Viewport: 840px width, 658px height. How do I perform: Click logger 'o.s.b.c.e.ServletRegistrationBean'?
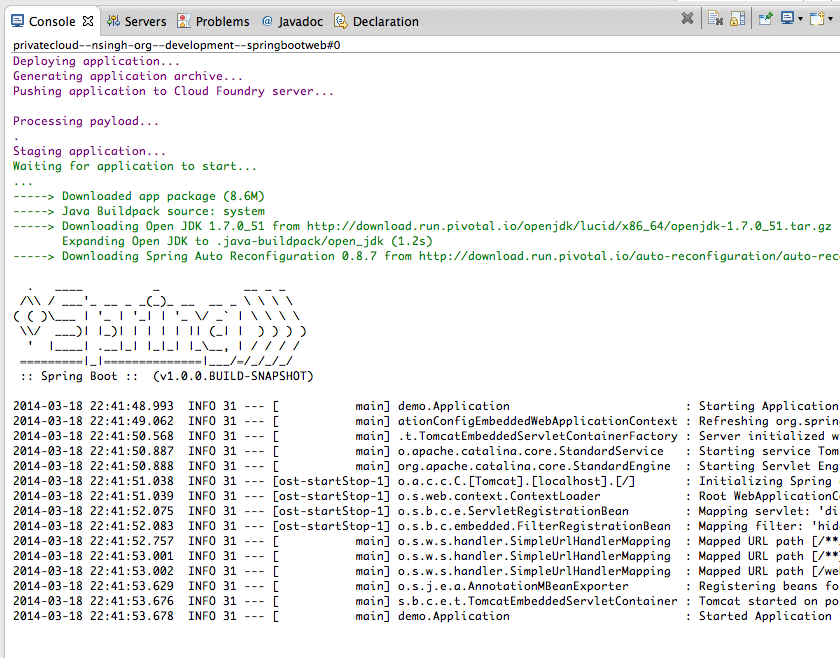(513, 511)
